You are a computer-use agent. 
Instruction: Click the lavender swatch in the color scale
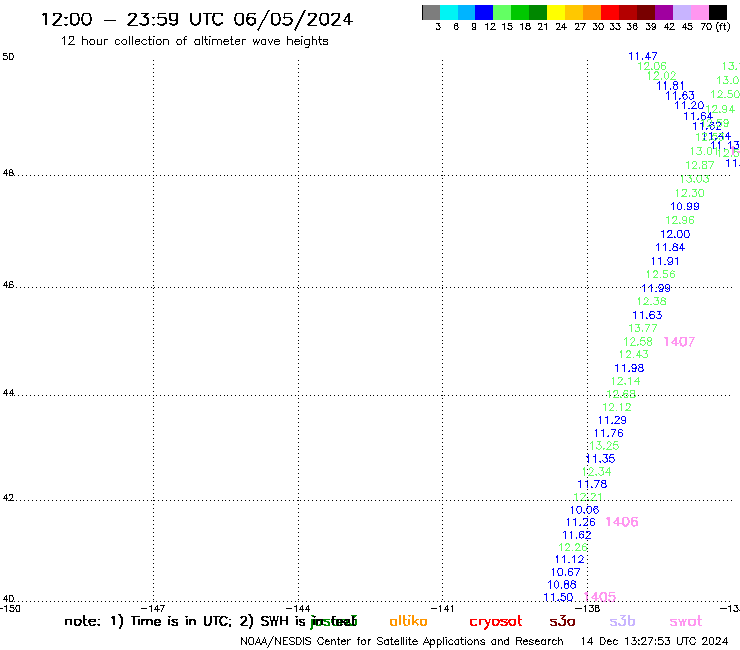pos(681,12)
